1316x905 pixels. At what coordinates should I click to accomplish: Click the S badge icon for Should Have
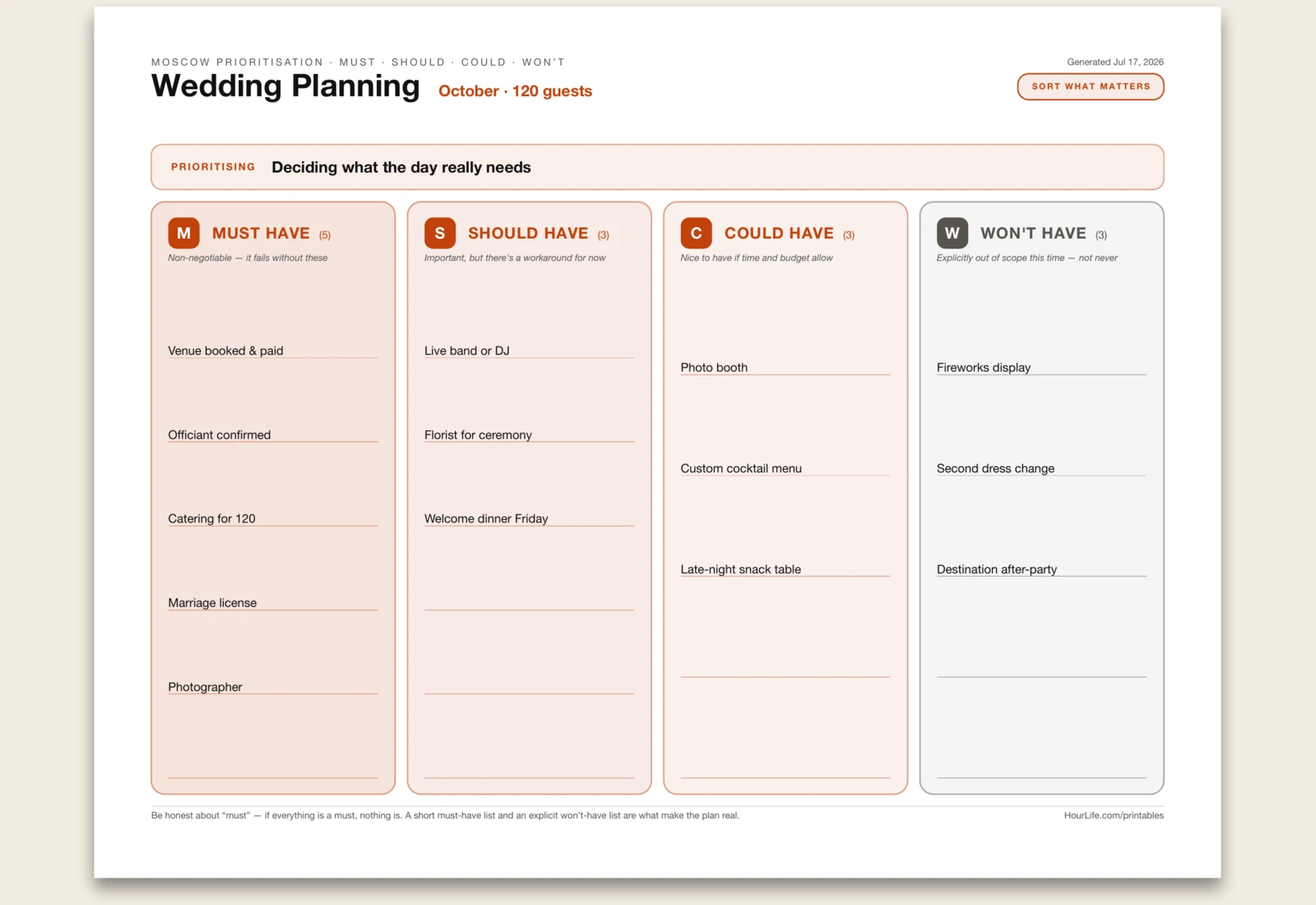[440, 233]
